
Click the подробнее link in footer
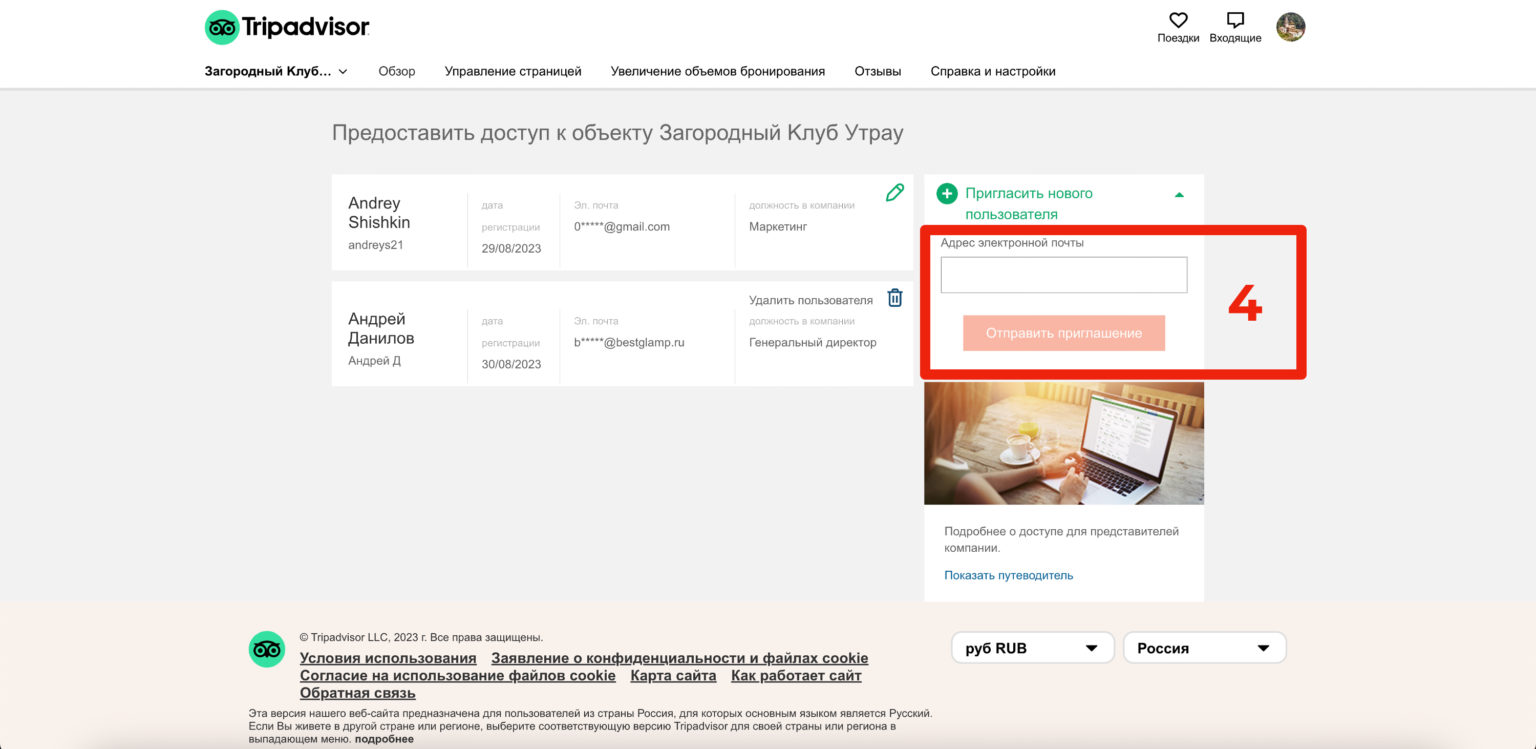pyautogui.click(x=384, y=739)
